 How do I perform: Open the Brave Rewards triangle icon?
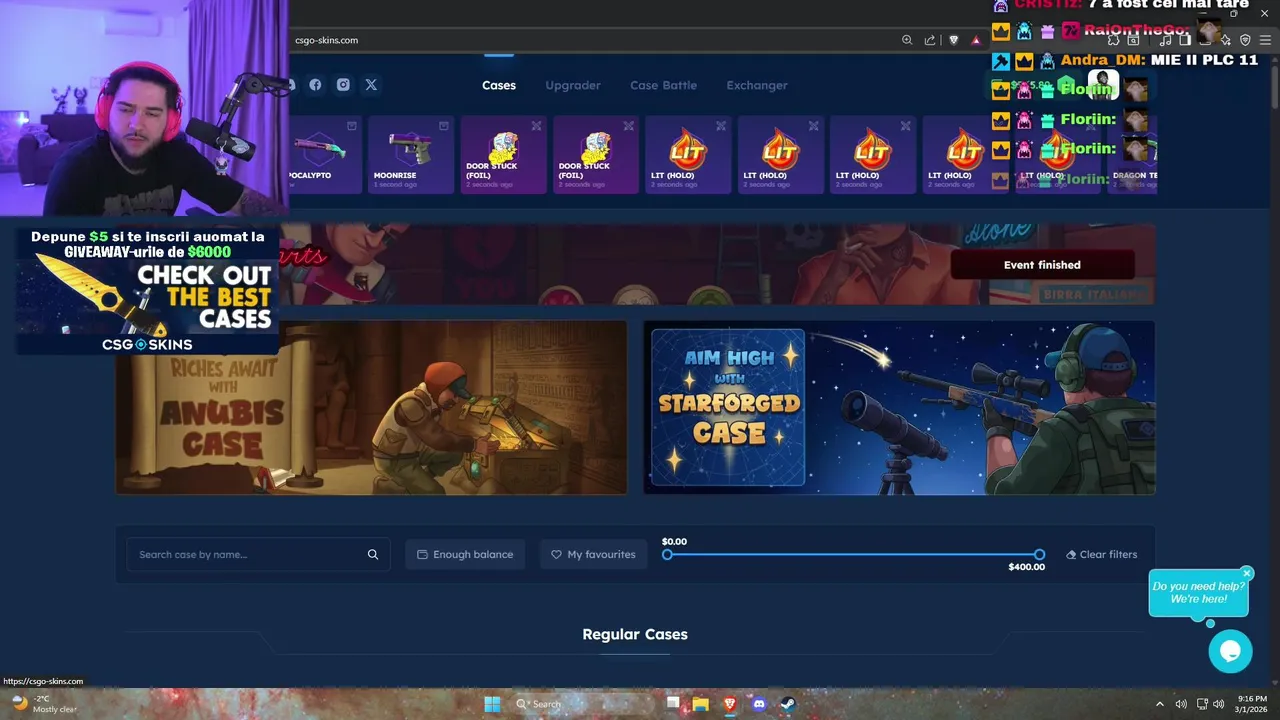tap(976, 40)
